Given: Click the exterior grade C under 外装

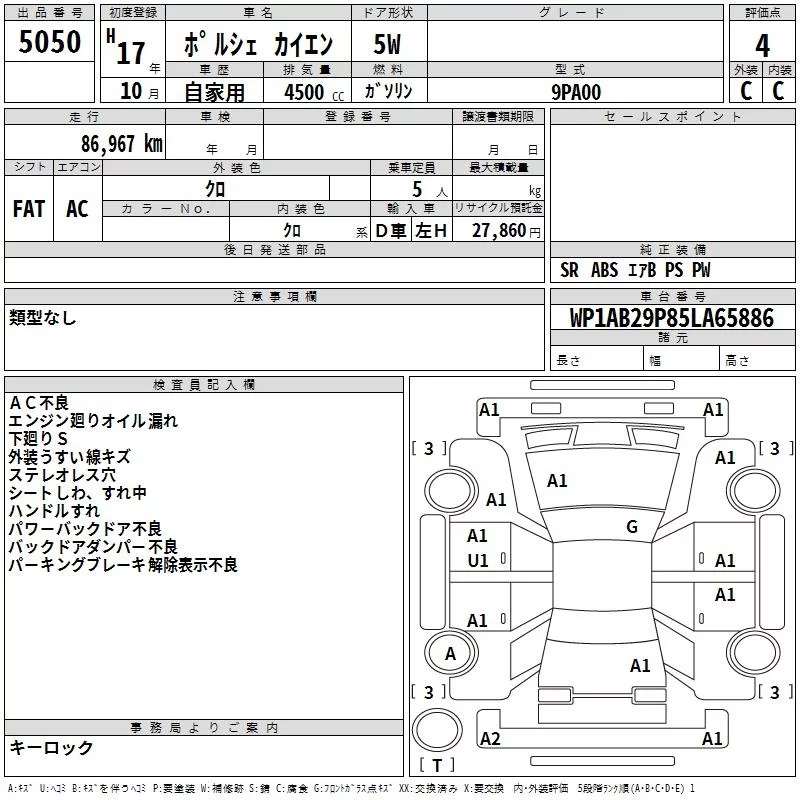Looking at the screenshot, I should tap(746, 91).
